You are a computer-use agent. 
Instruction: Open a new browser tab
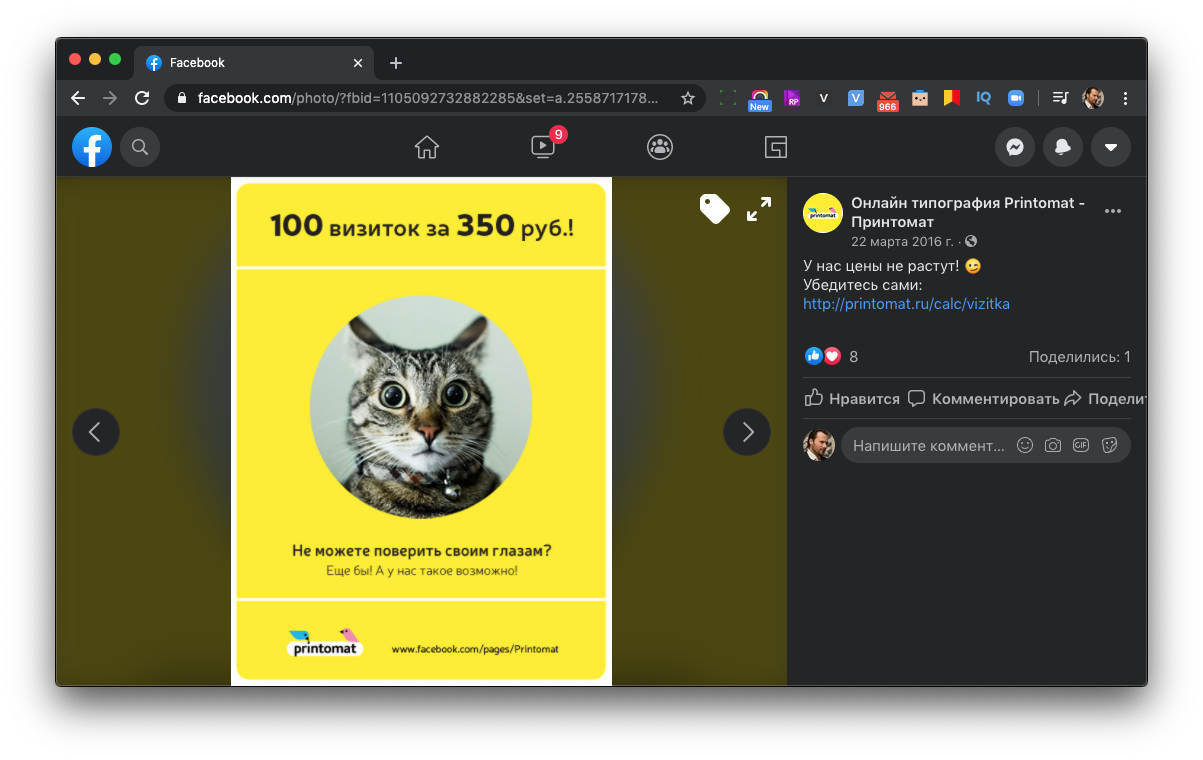396,63
